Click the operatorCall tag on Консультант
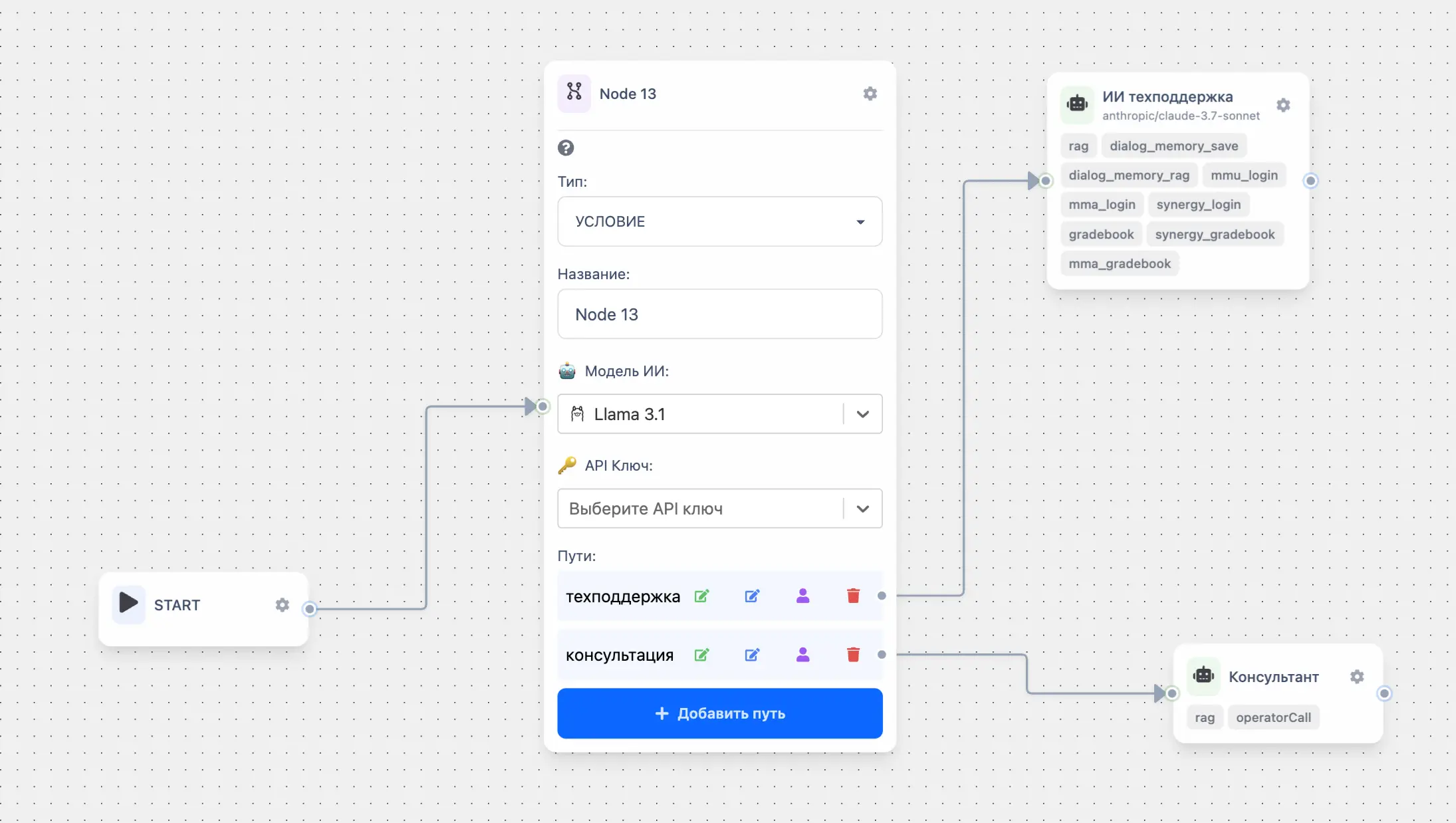1456x823 pixels. (1273, 718)
